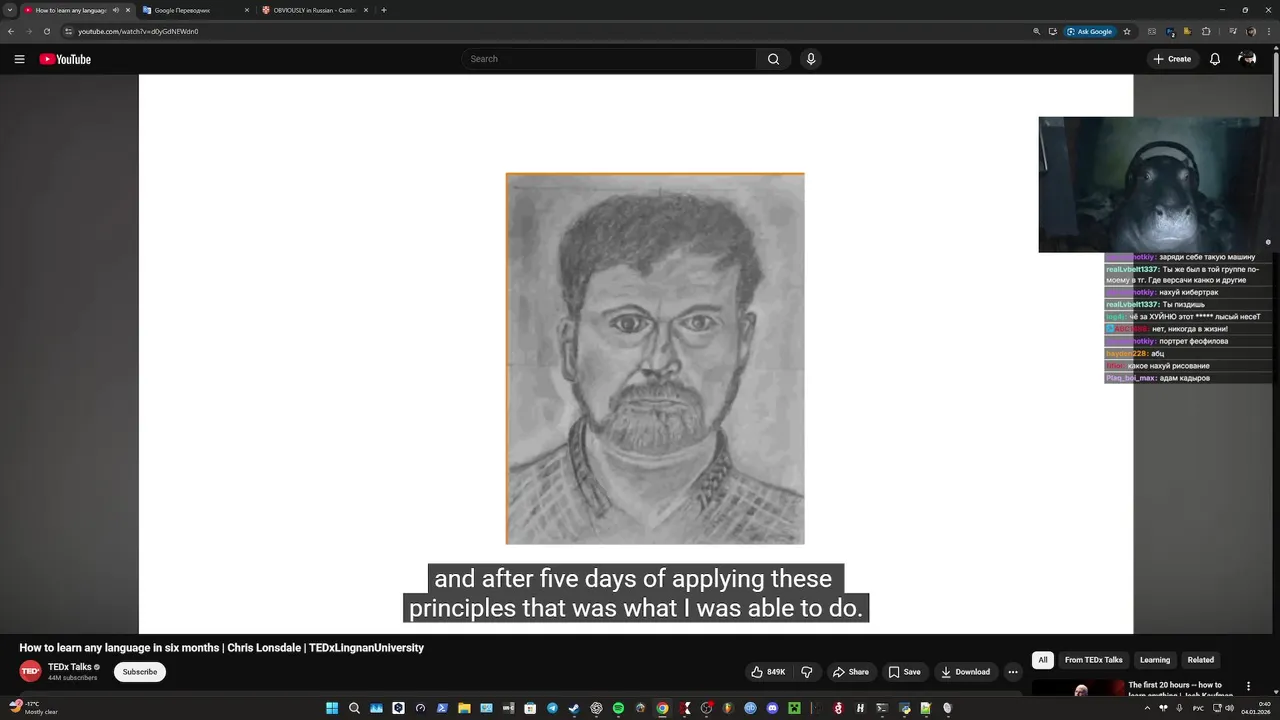Open the YouTube hamburger guide menu
The image size is (1280, 720).
click(x=19, y=59)
